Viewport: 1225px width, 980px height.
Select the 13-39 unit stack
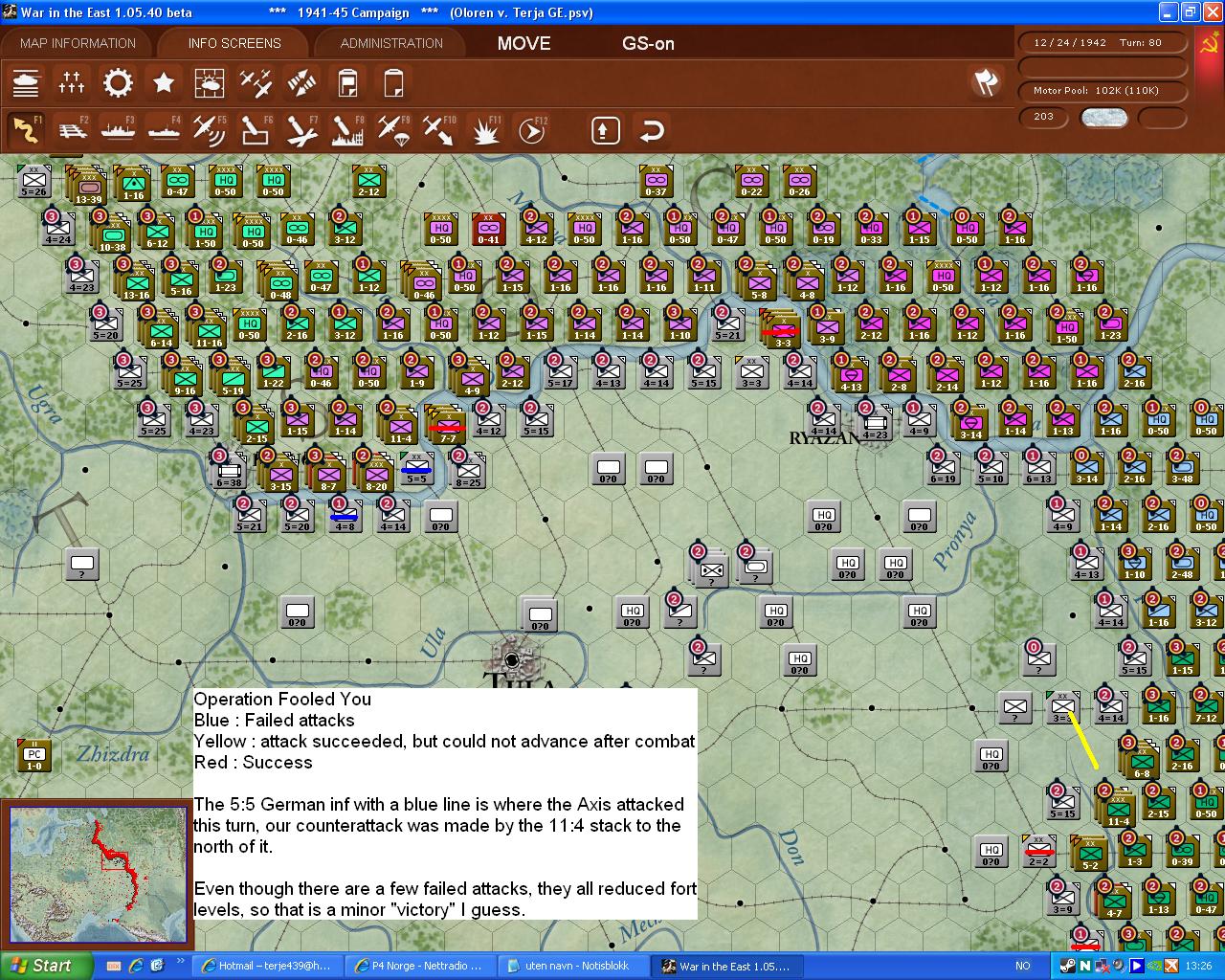pyautogui.click(x=87, y=185)
